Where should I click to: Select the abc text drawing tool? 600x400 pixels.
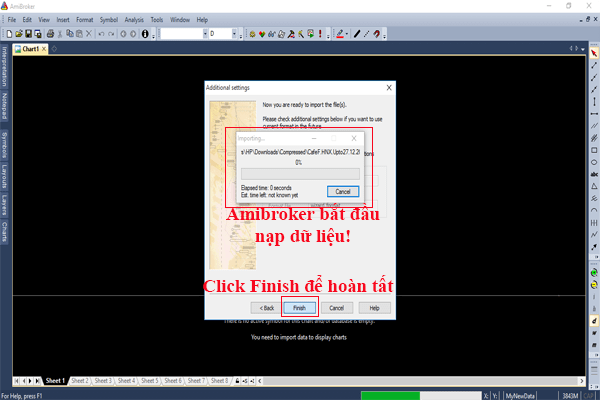click(x=594, y=174)
